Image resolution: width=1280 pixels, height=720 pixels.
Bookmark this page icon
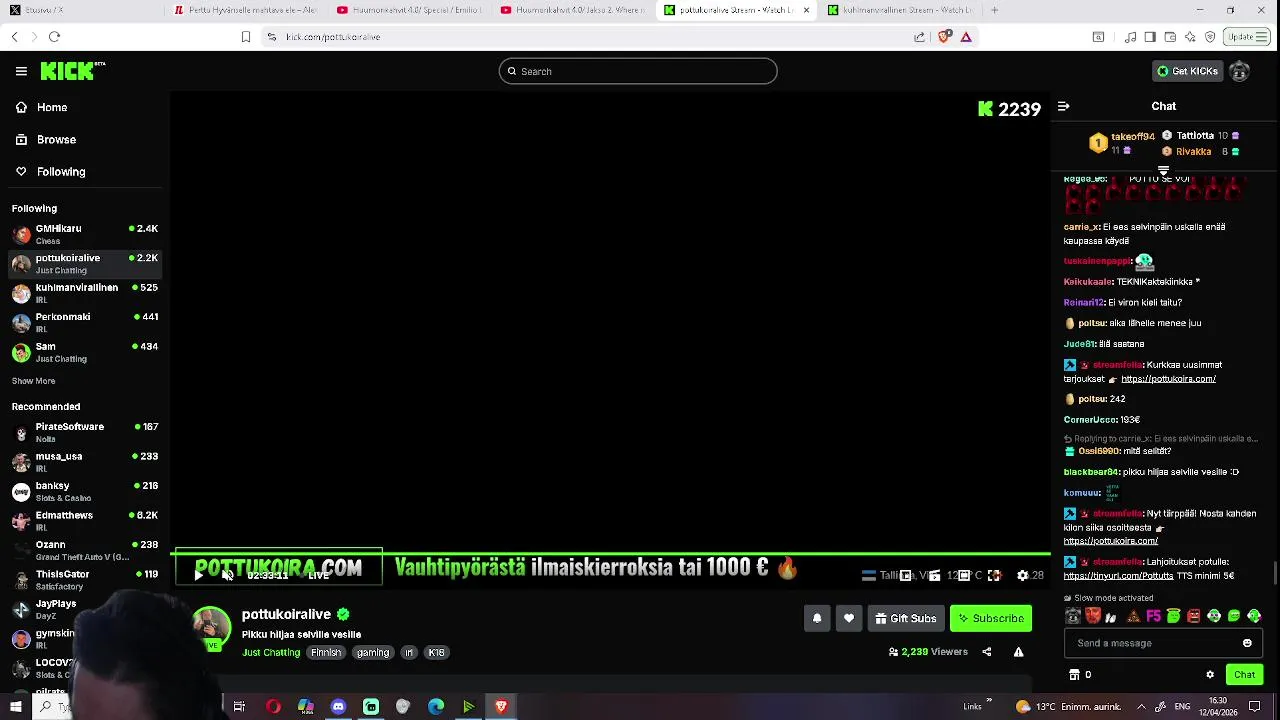coord(245,37)
